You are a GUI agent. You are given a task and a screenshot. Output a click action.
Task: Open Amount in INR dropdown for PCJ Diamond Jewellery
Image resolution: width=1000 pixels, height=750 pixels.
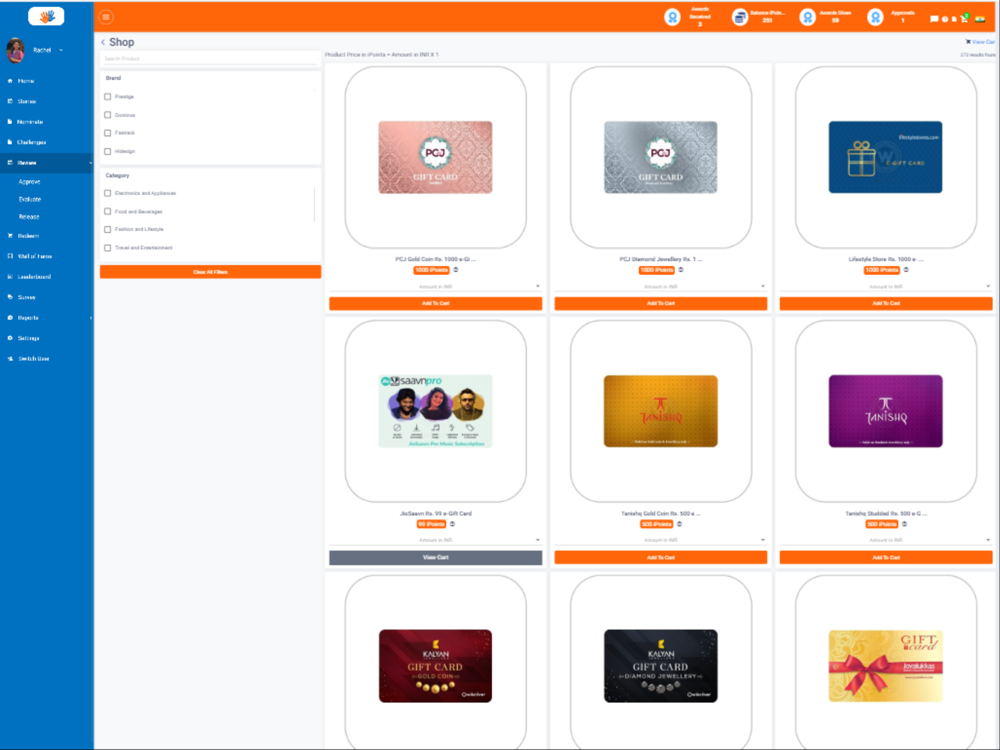[661, 286]
